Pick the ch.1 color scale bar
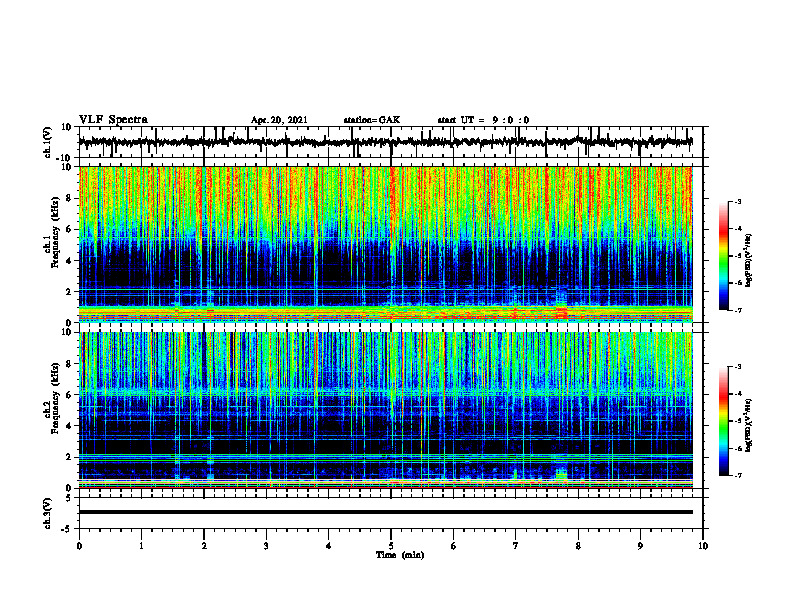Screen dimensions: 792x612 723,256
